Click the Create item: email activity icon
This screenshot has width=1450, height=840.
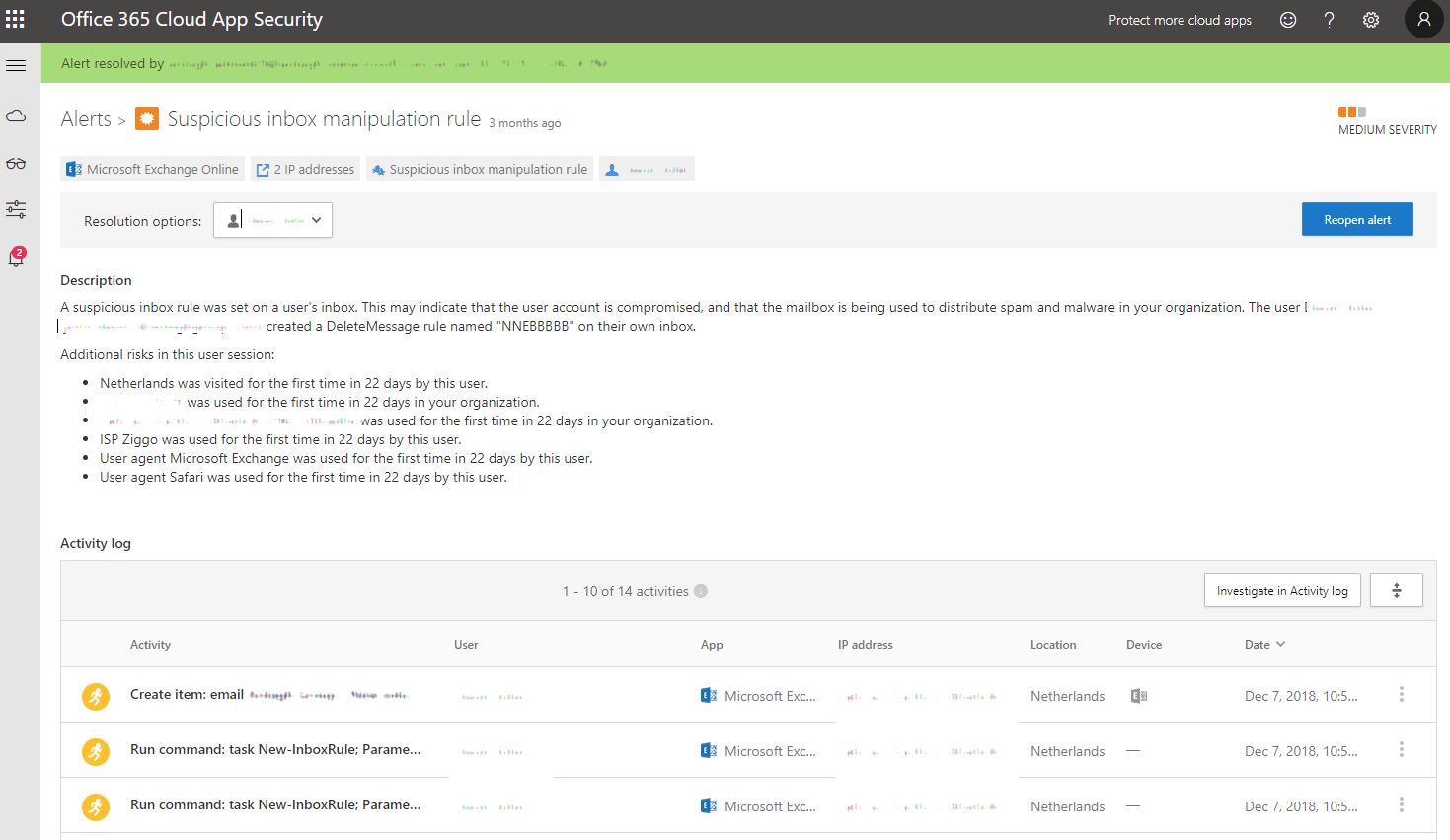pos(96,696)
